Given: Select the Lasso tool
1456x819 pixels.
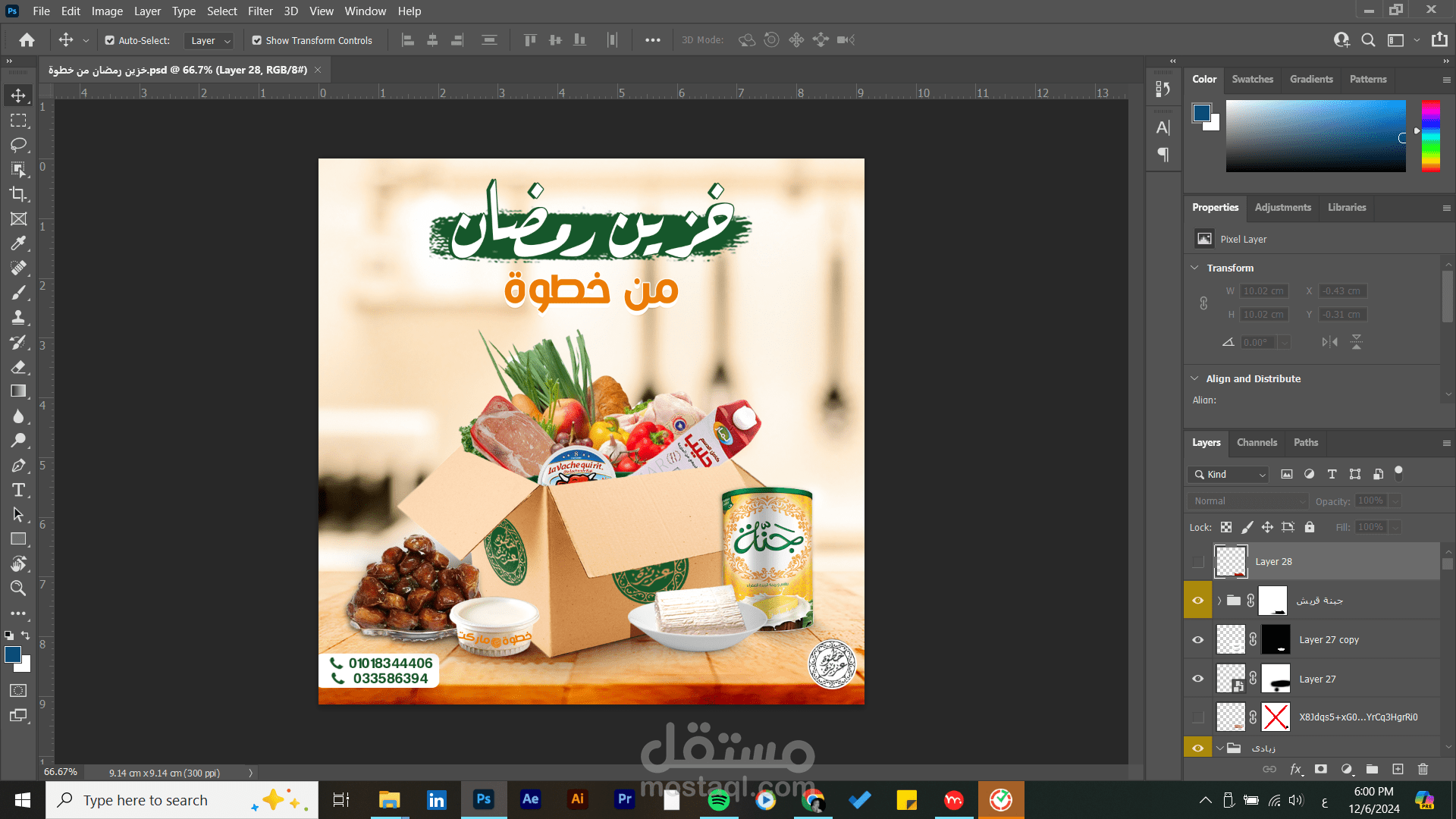Looking at the screenshot, I should [x=18, y=145].
